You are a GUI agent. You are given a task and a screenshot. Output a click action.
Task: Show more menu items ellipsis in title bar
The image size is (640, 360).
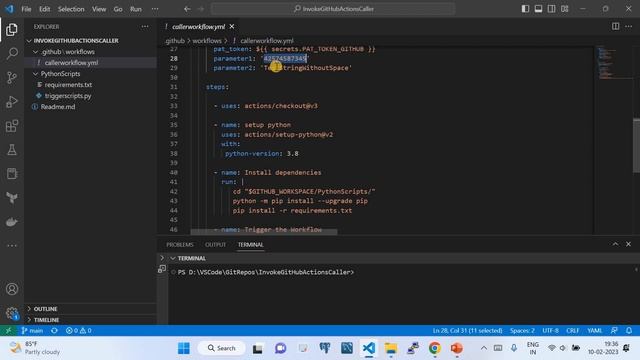(x=155, y=9)
